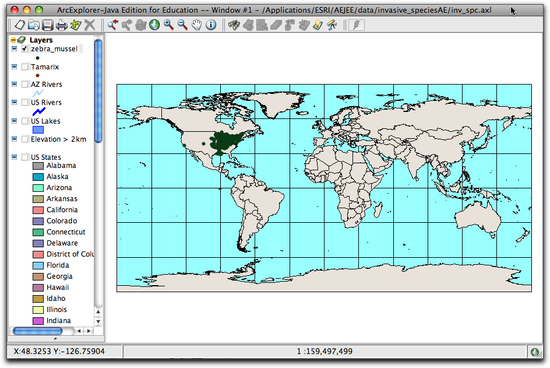Check the US Rivers layer box

[25, 102]
